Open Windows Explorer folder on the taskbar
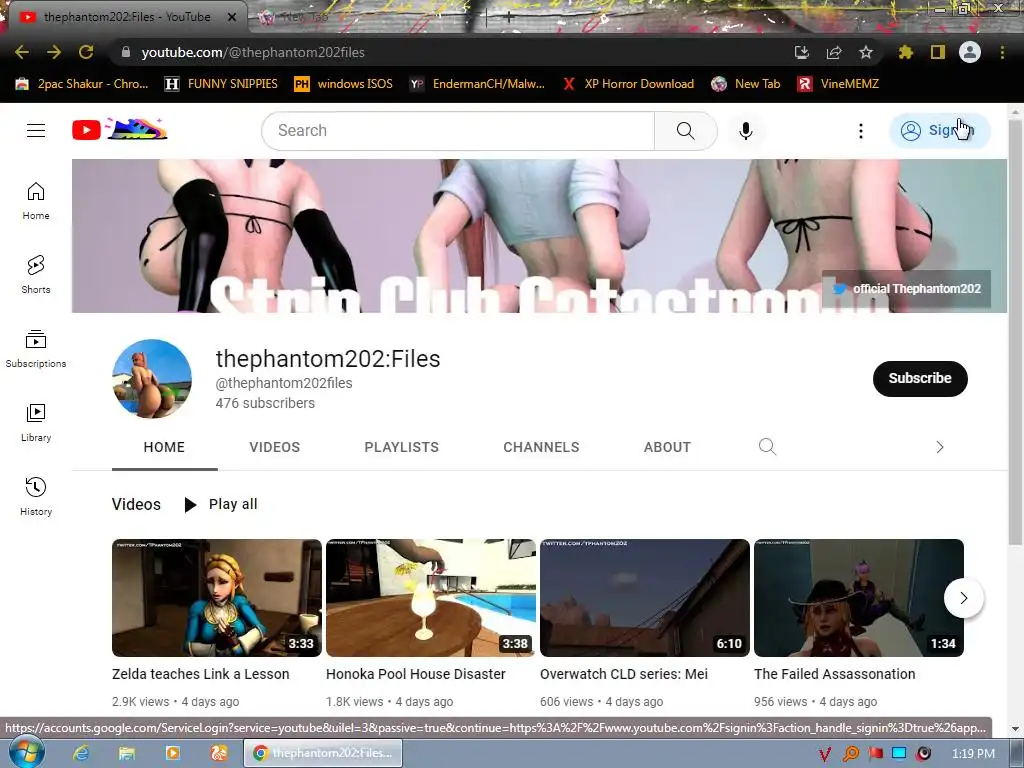Viewport: 1024px width, 768px height. pos(127,753)
